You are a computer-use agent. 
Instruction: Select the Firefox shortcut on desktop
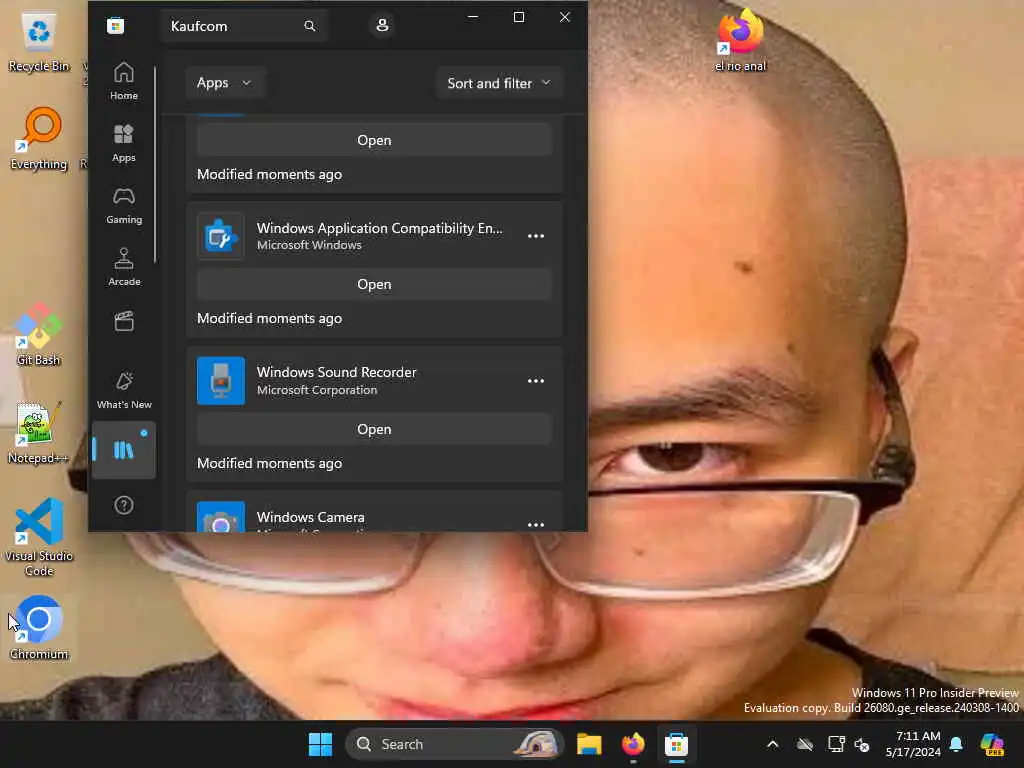[741, 40]
